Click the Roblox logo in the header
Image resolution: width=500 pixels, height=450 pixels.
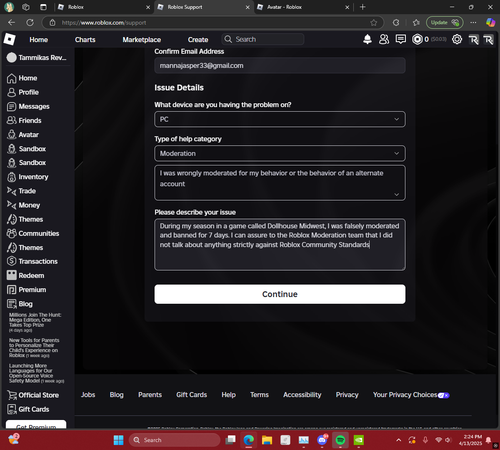point(9,39)
